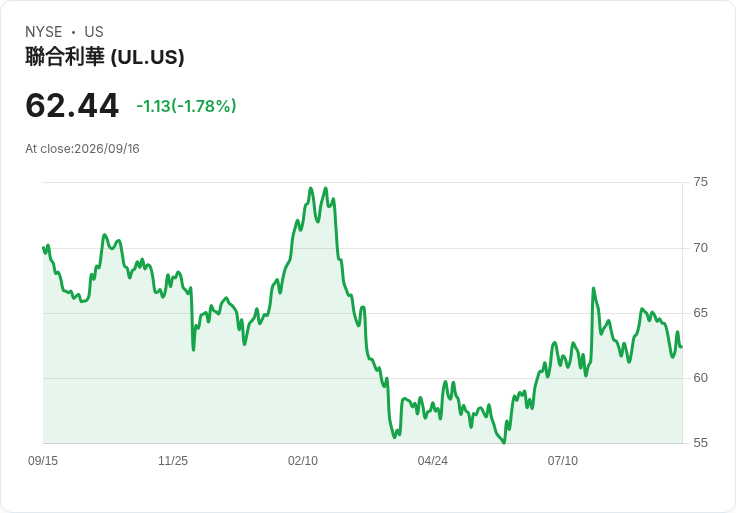Click the price change -1.13(-1.78%)
This screenshot has height=513, width=736.
pyautogui.click(x=186, y=106)
